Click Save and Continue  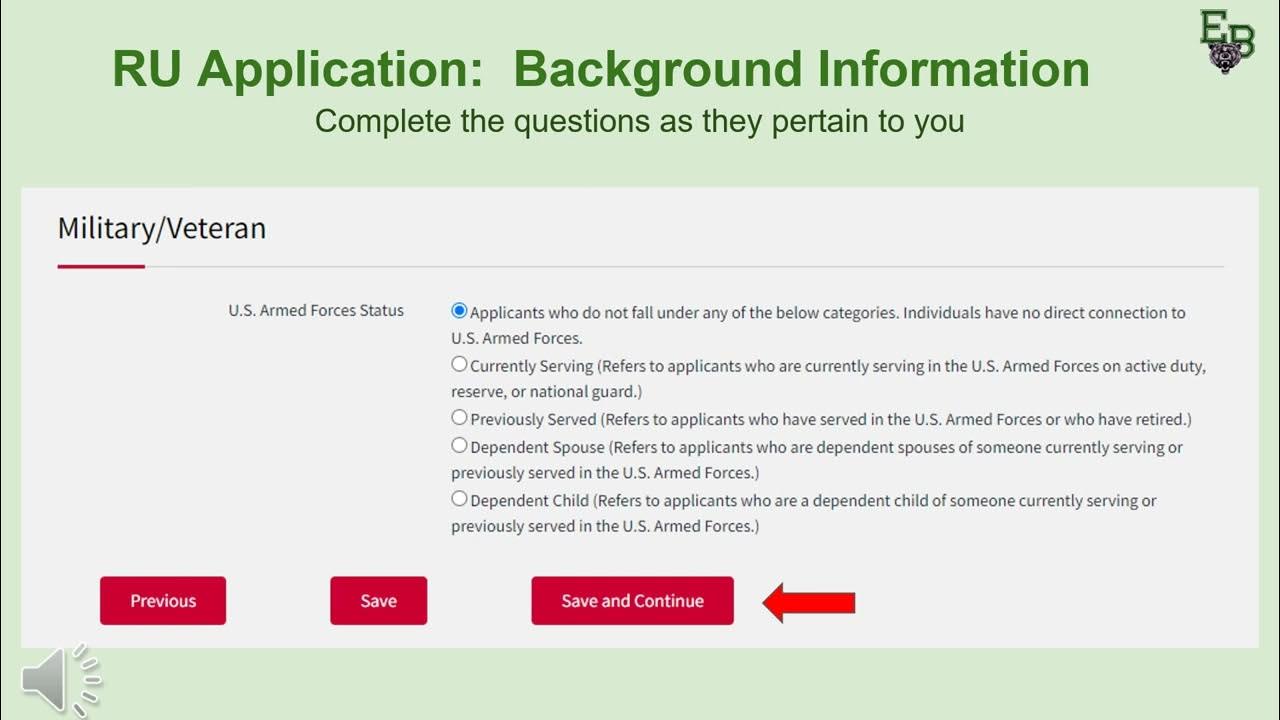(x=632, y=601)
